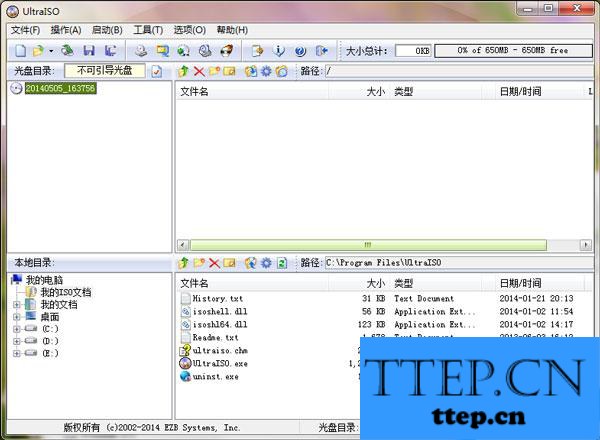
Task: Click the boot file icon next to 不可引导光盘
Action: (x=157, y=71)
